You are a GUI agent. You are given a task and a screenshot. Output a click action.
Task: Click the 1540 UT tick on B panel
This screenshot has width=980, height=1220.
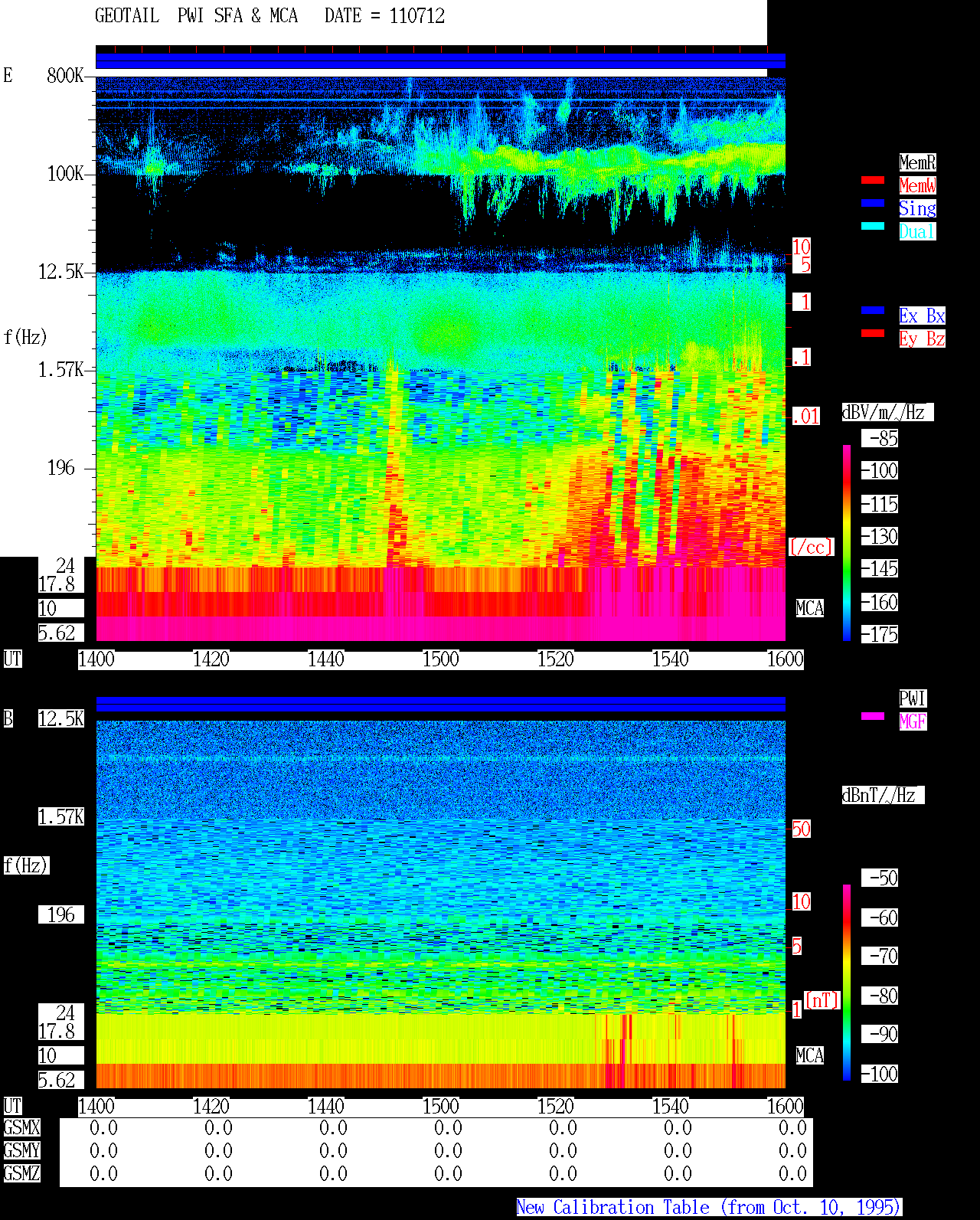(x=671, y=1107)
